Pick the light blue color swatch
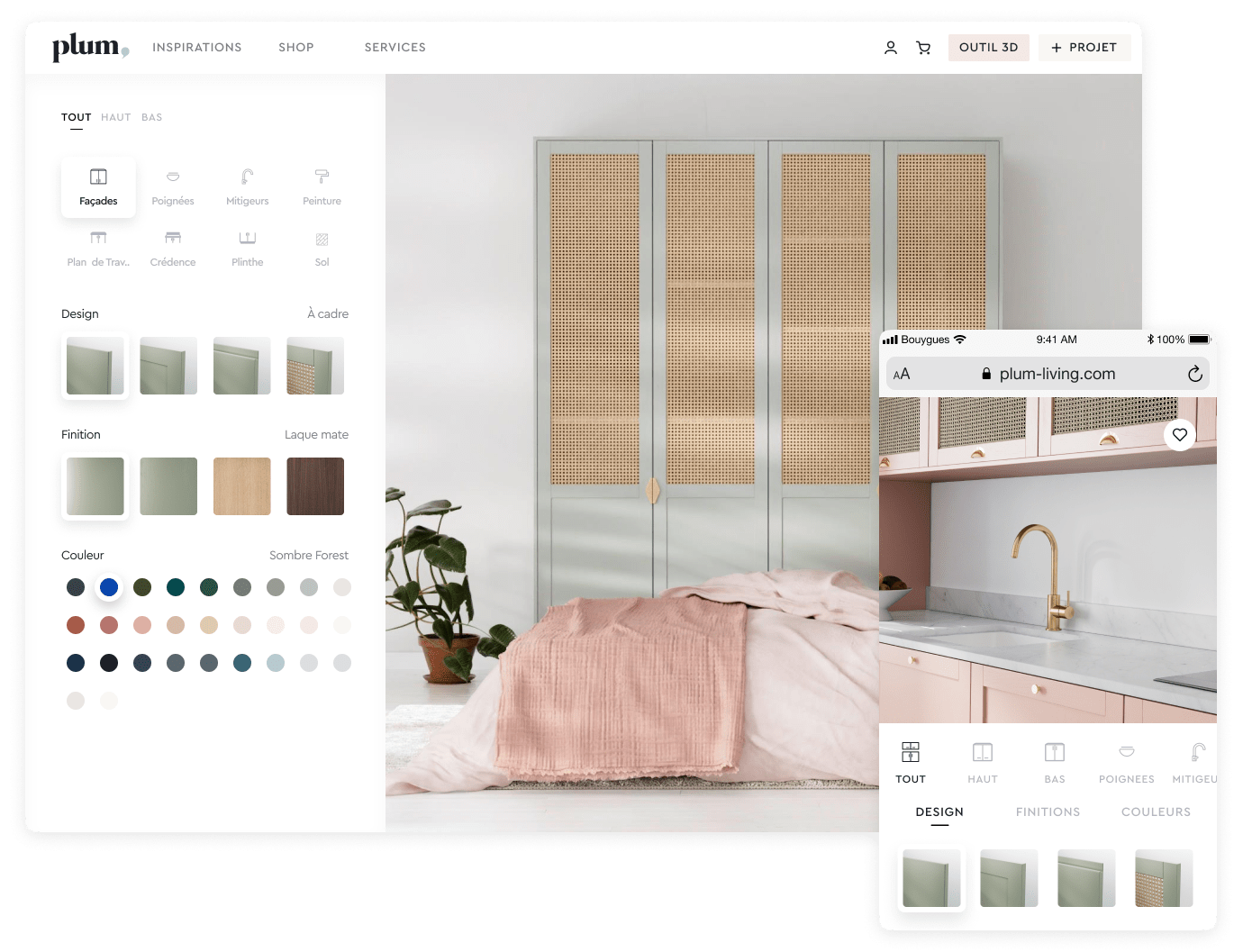Image resolution: width=1252 pixels, height=952 pixels. 276,663
